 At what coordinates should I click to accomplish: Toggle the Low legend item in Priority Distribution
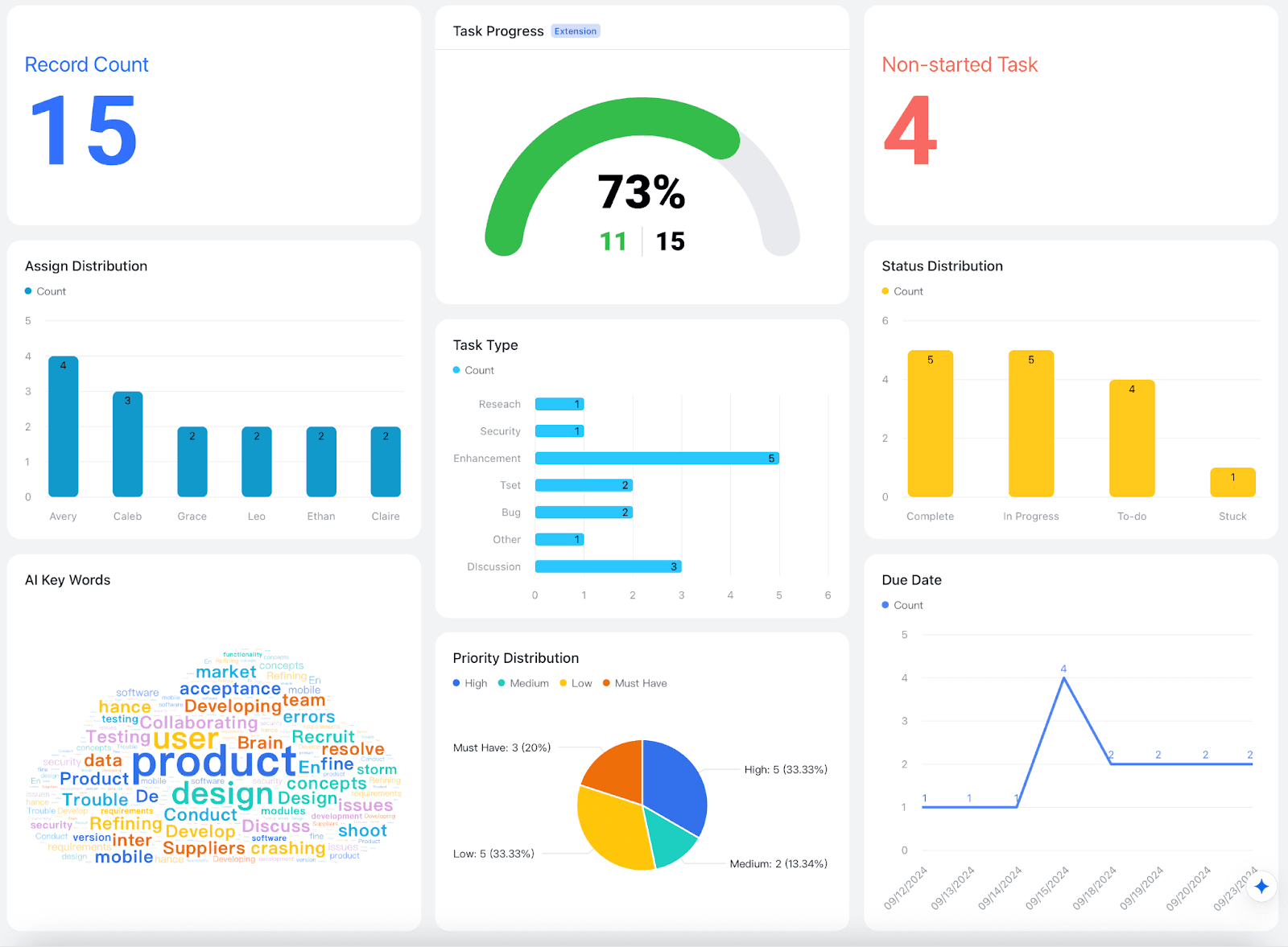point(576,683)
